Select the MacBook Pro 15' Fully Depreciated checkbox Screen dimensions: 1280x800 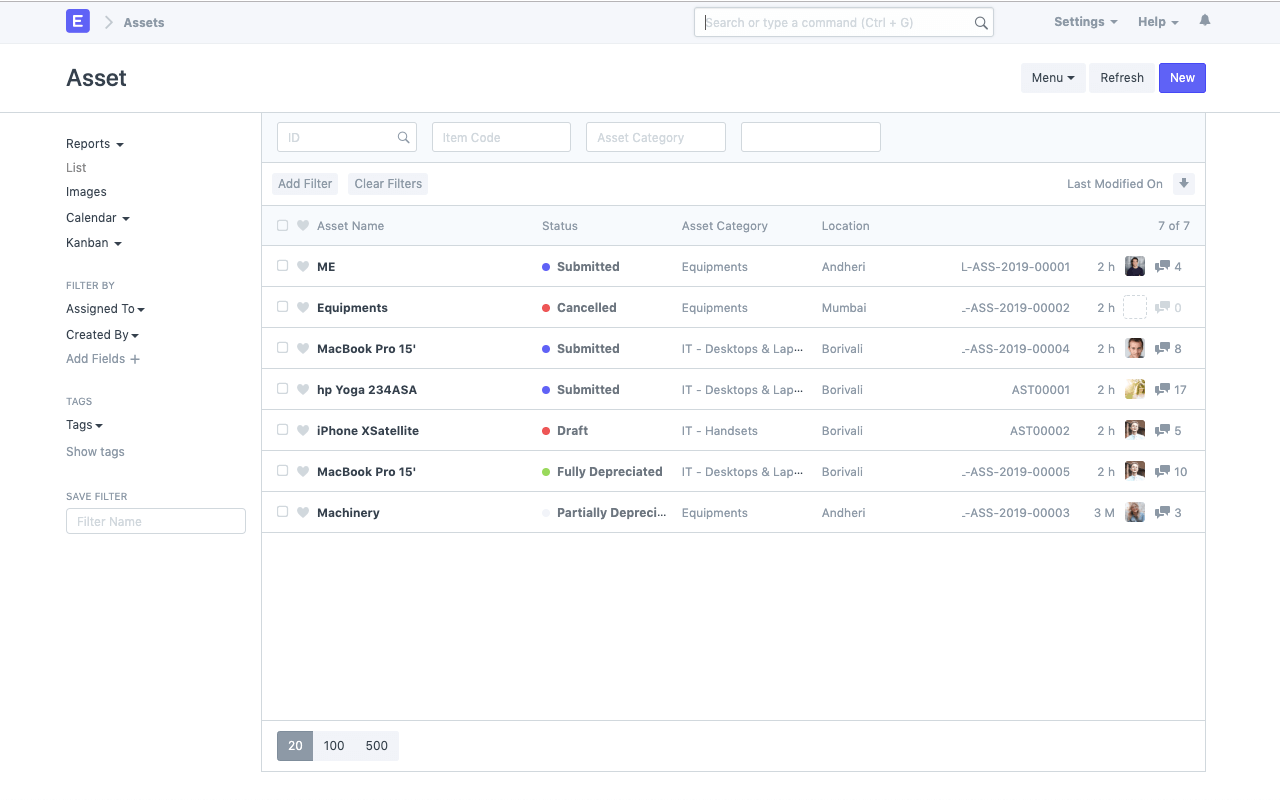pyautogui.click(x=283, y=471)
